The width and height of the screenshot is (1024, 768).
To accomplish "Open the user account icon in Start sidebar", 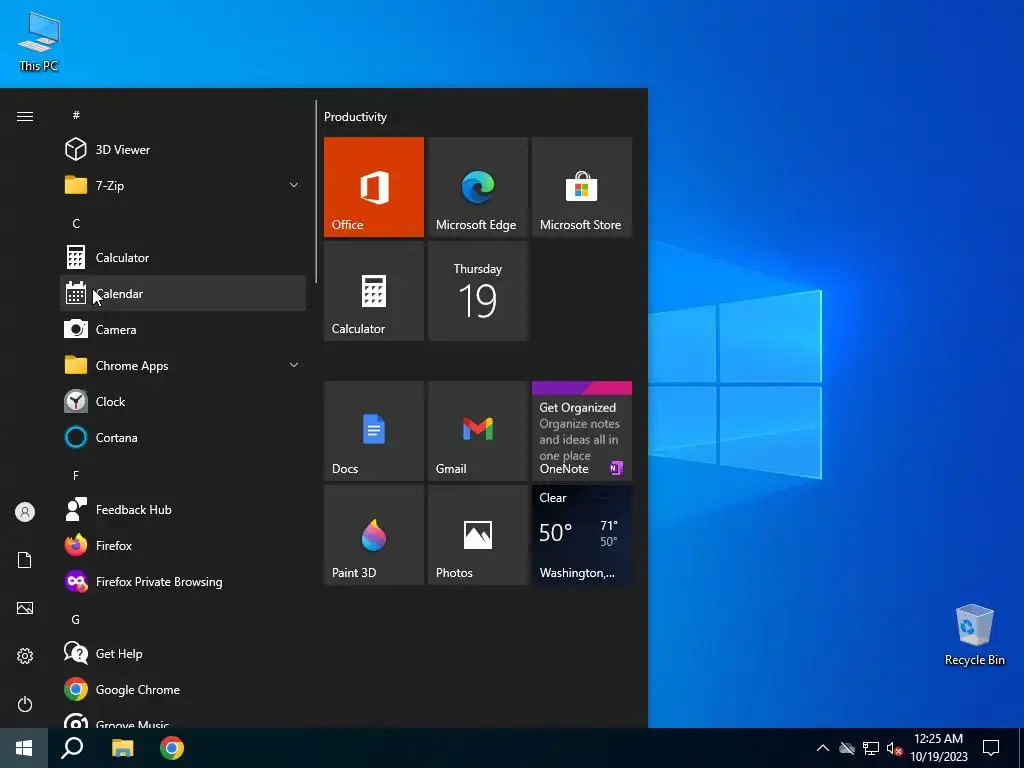I will point(25,512).
